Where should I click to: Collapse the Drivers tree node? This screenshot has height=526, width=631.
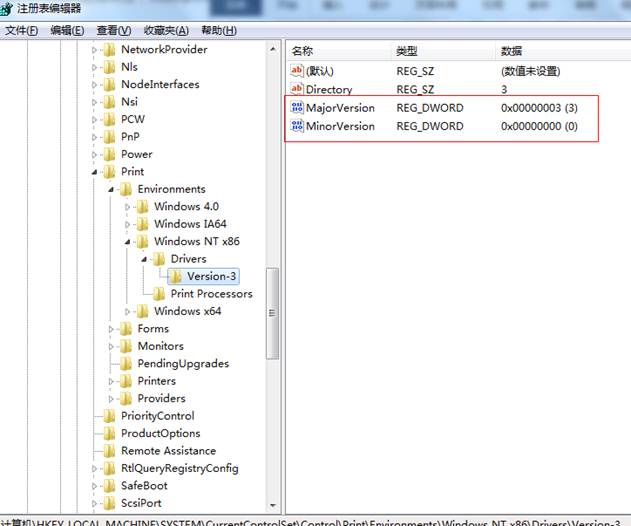(145, 259)
